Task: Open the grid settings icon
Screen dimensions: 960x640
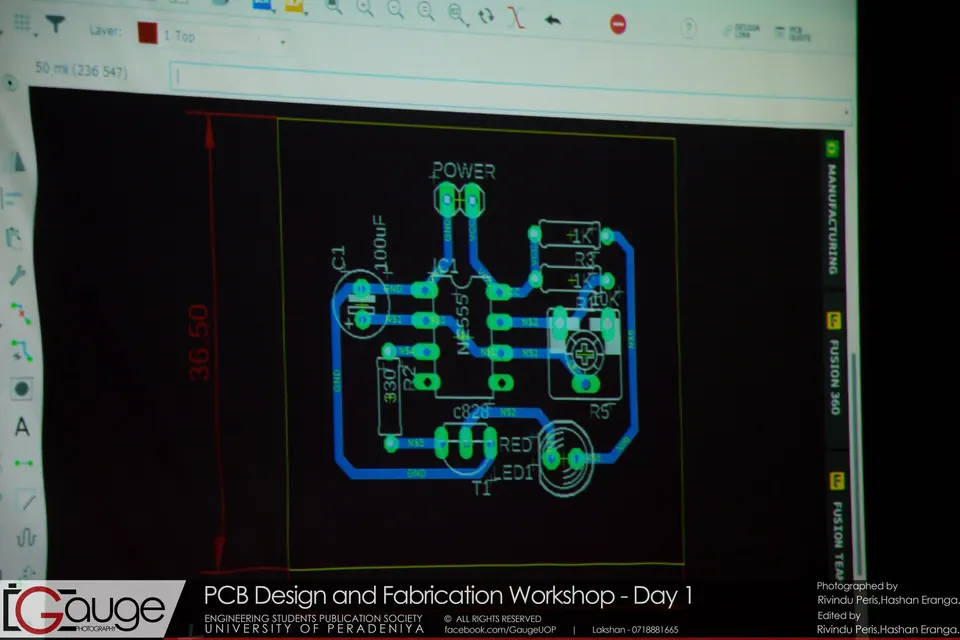Action: pyautogui.click(x=23, y=24)
